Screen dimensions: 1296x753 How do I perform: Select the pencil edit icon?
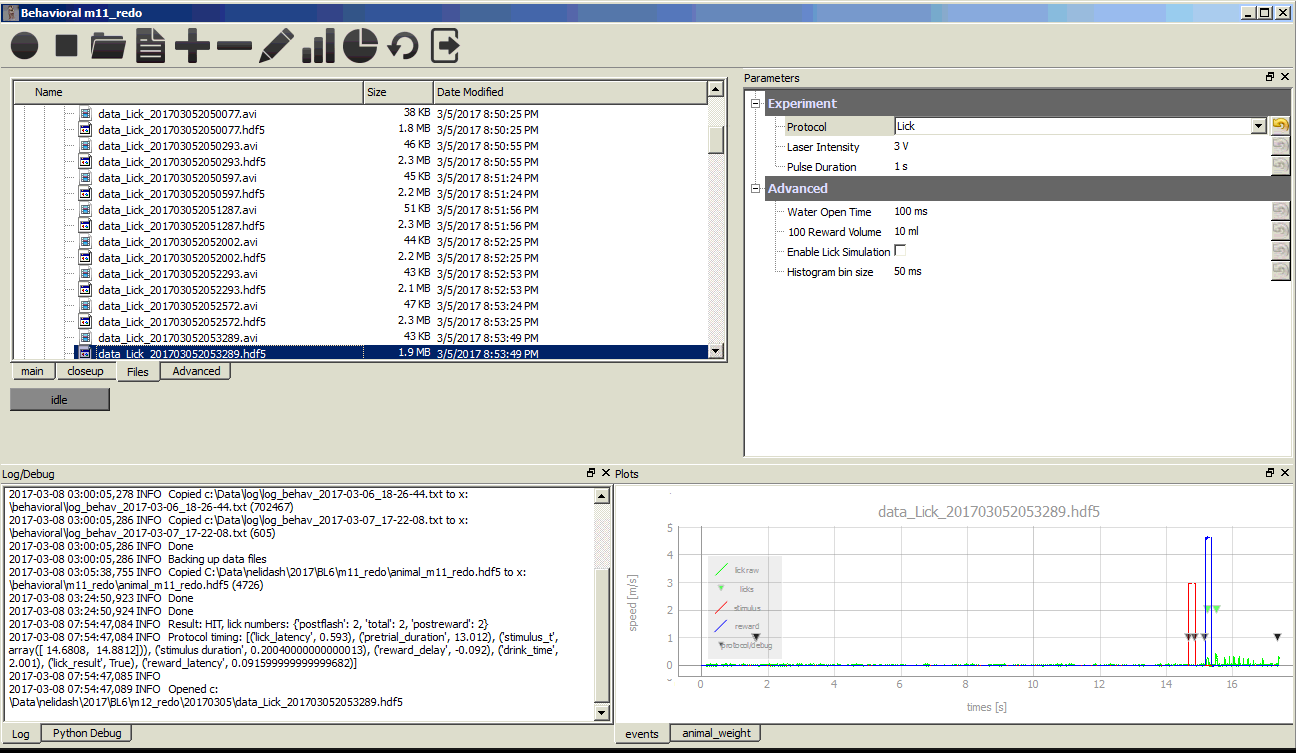(x=276, y=46)
